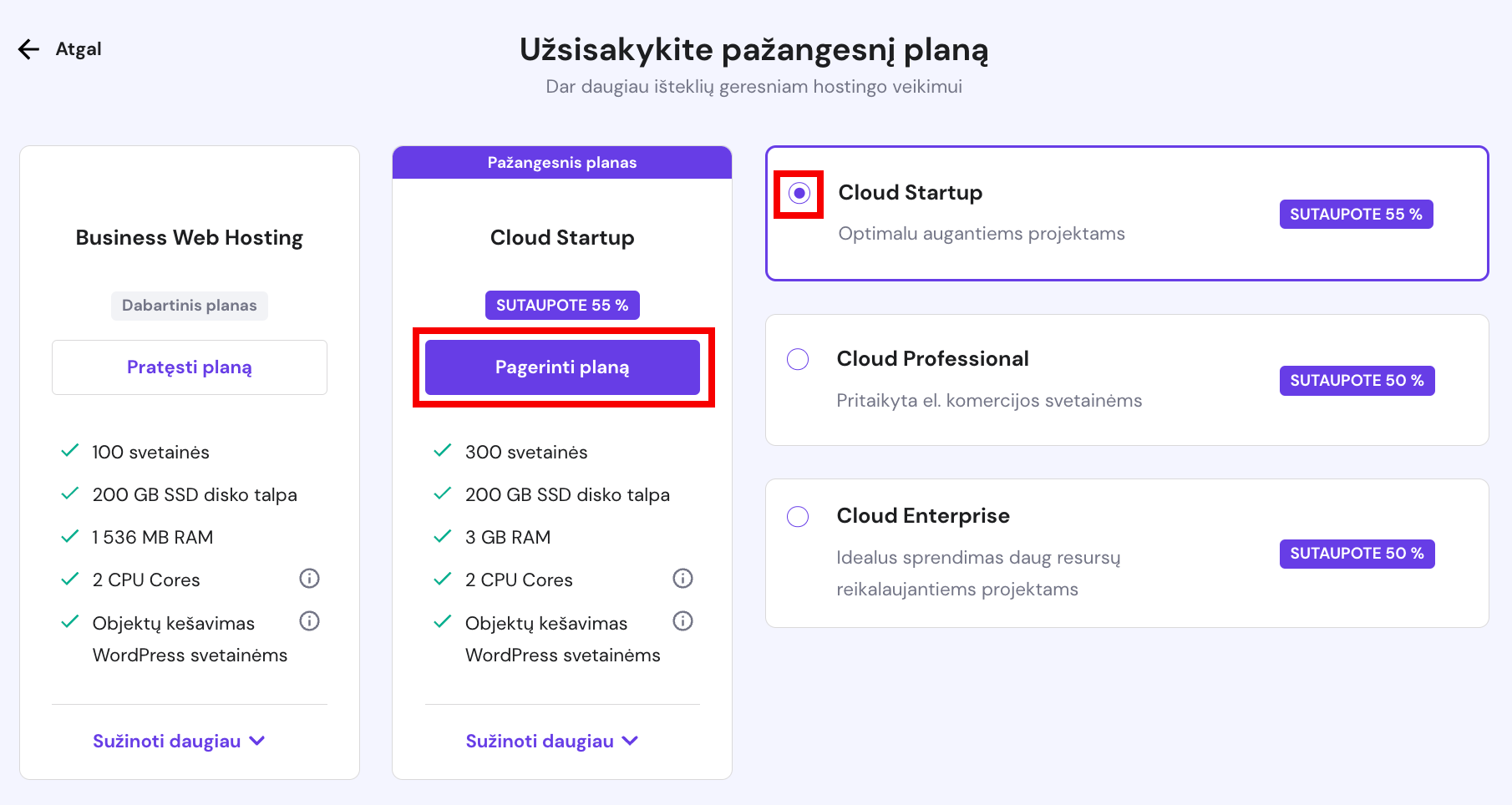Expand Sužinoti daugiau under Cloud Startup
This screenshot has width=1512, height=805.
[551, 740]
